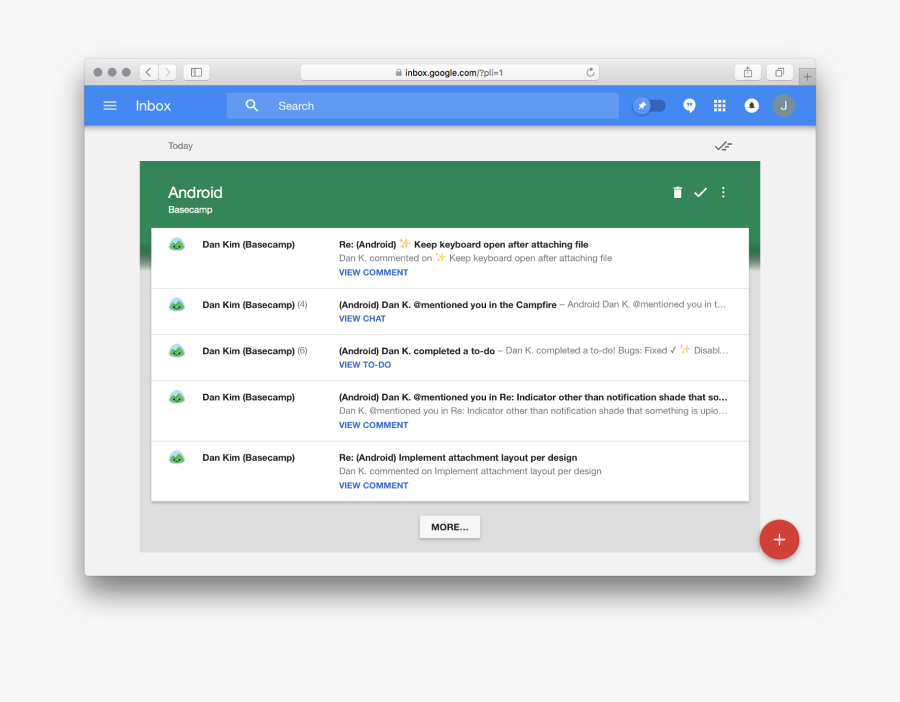Sweep all of Today's emails done
The width and height of the screenshot is (900, 702).
723,146
